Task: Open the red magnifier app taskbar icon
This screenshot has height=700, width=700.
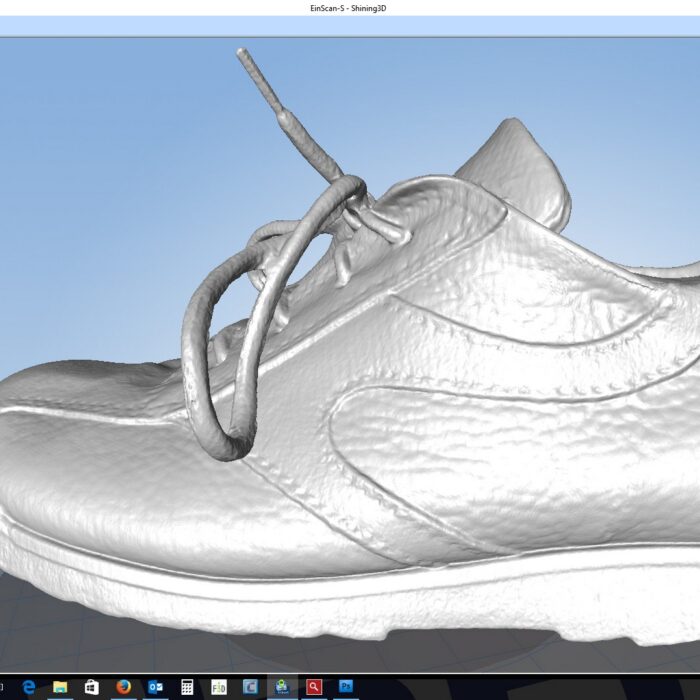Action: pyautogui.click(x=314, y=687)
